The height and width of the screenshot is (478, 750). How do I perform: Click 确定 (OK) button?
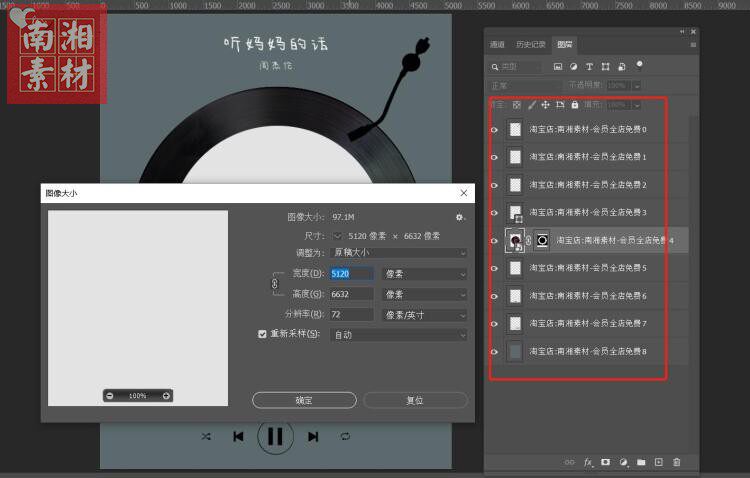(x=305, y=400)
